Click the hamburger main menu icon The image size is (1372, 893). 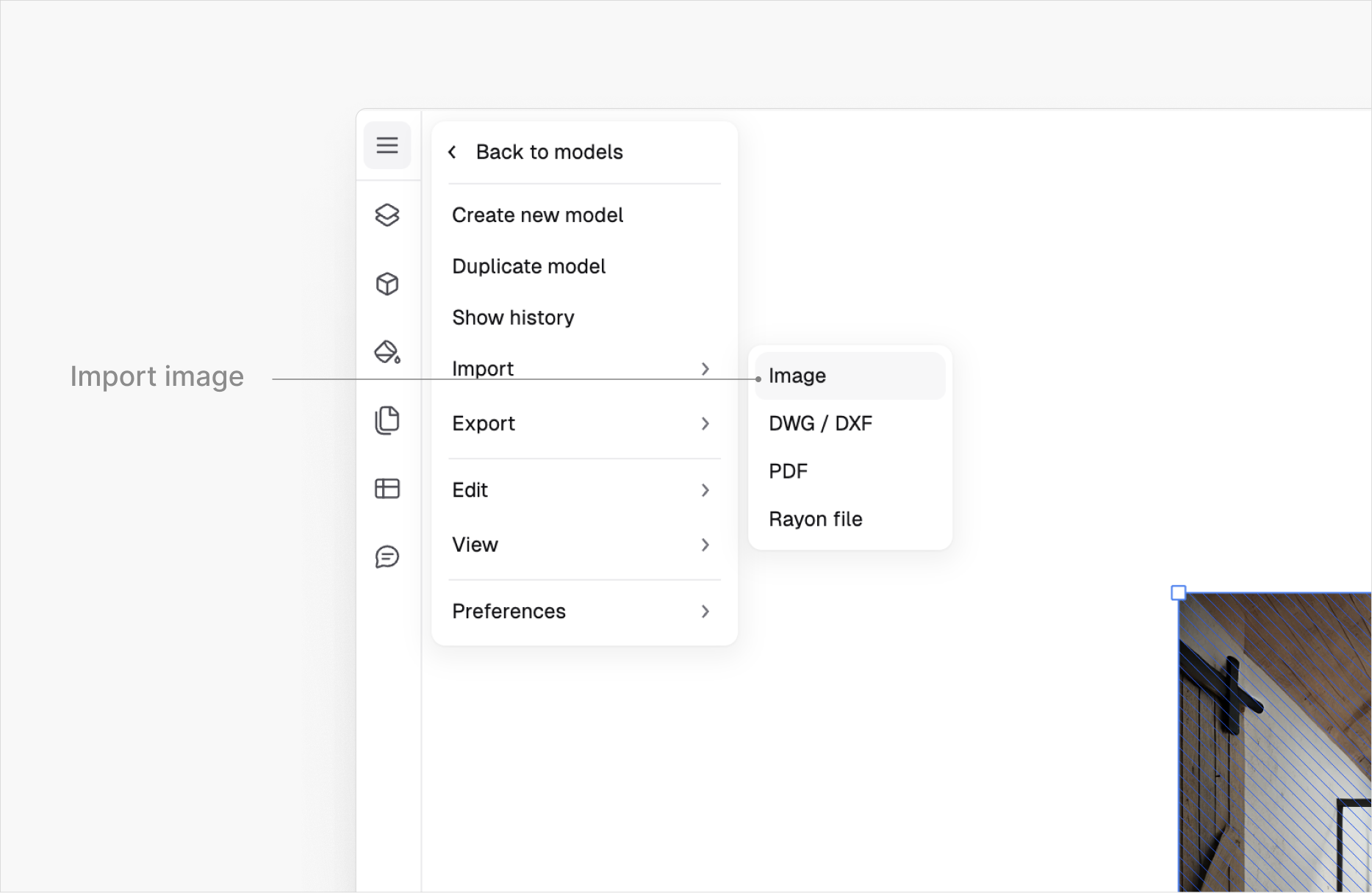(387, 145)
